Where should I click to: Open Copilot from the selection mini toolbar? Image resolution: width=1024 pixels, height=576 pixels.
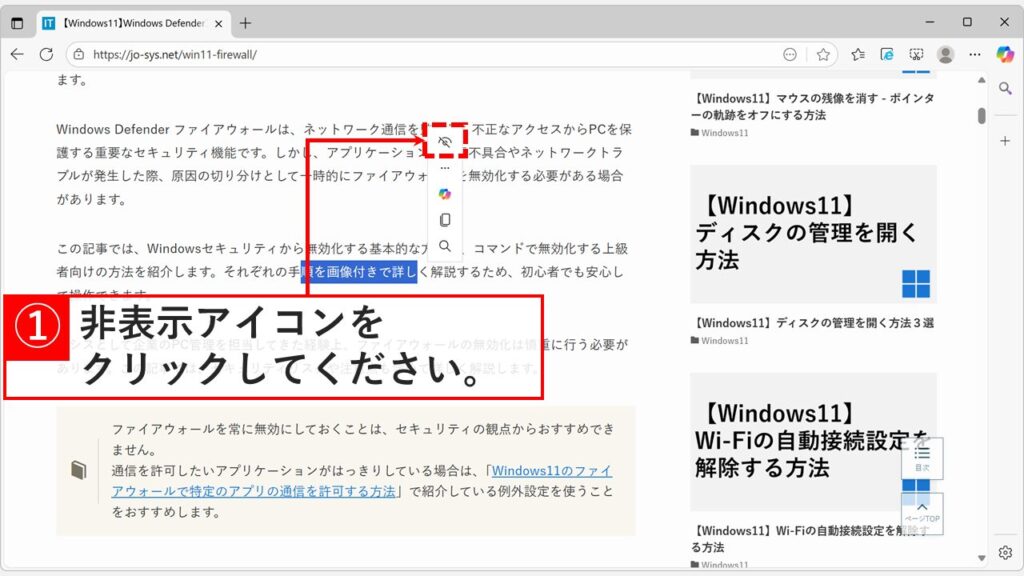[x=445, y=194]
